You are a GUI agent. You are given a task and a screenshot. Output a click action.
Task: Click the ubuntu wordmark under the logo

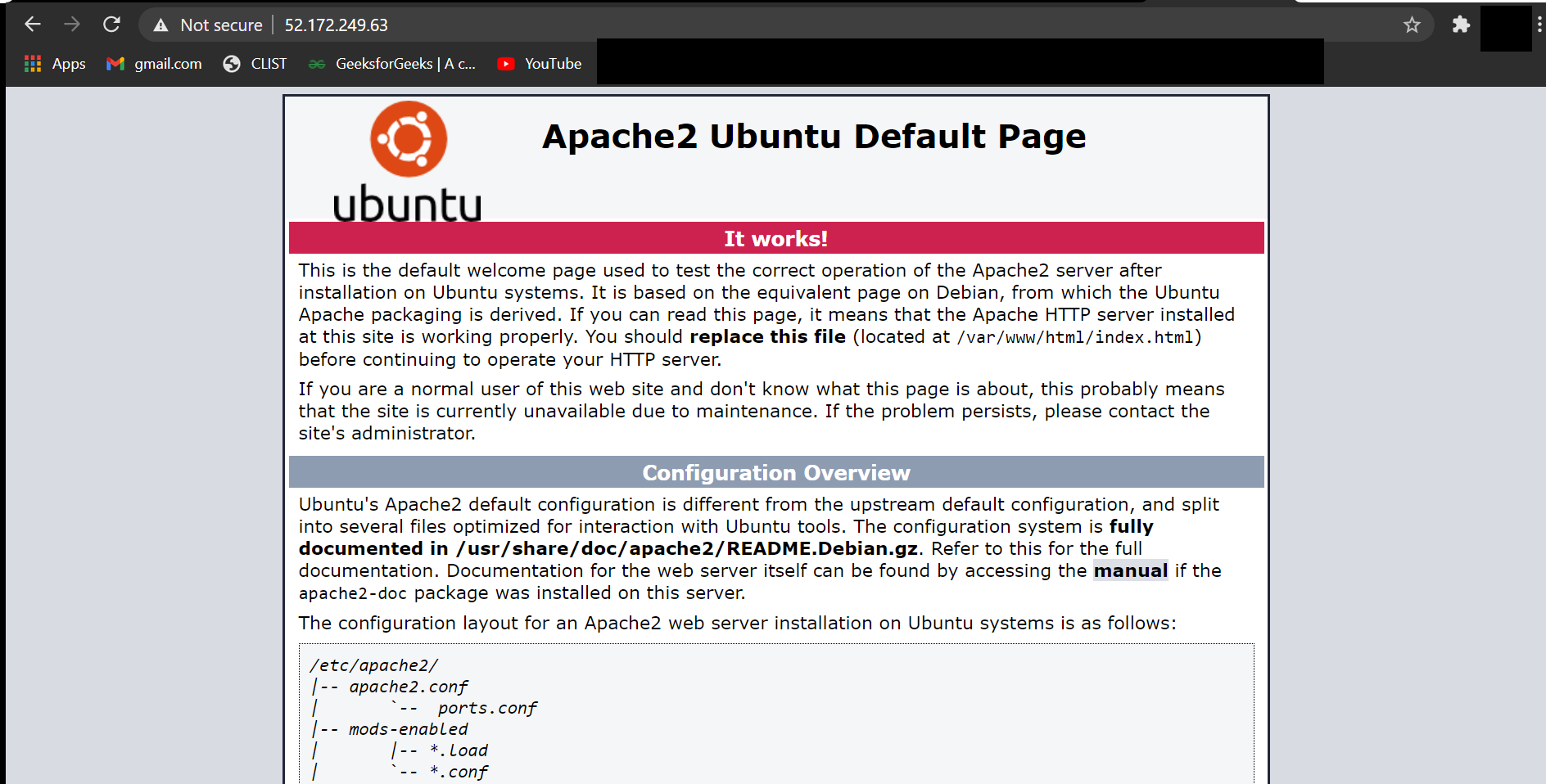(x=407, y=203)
